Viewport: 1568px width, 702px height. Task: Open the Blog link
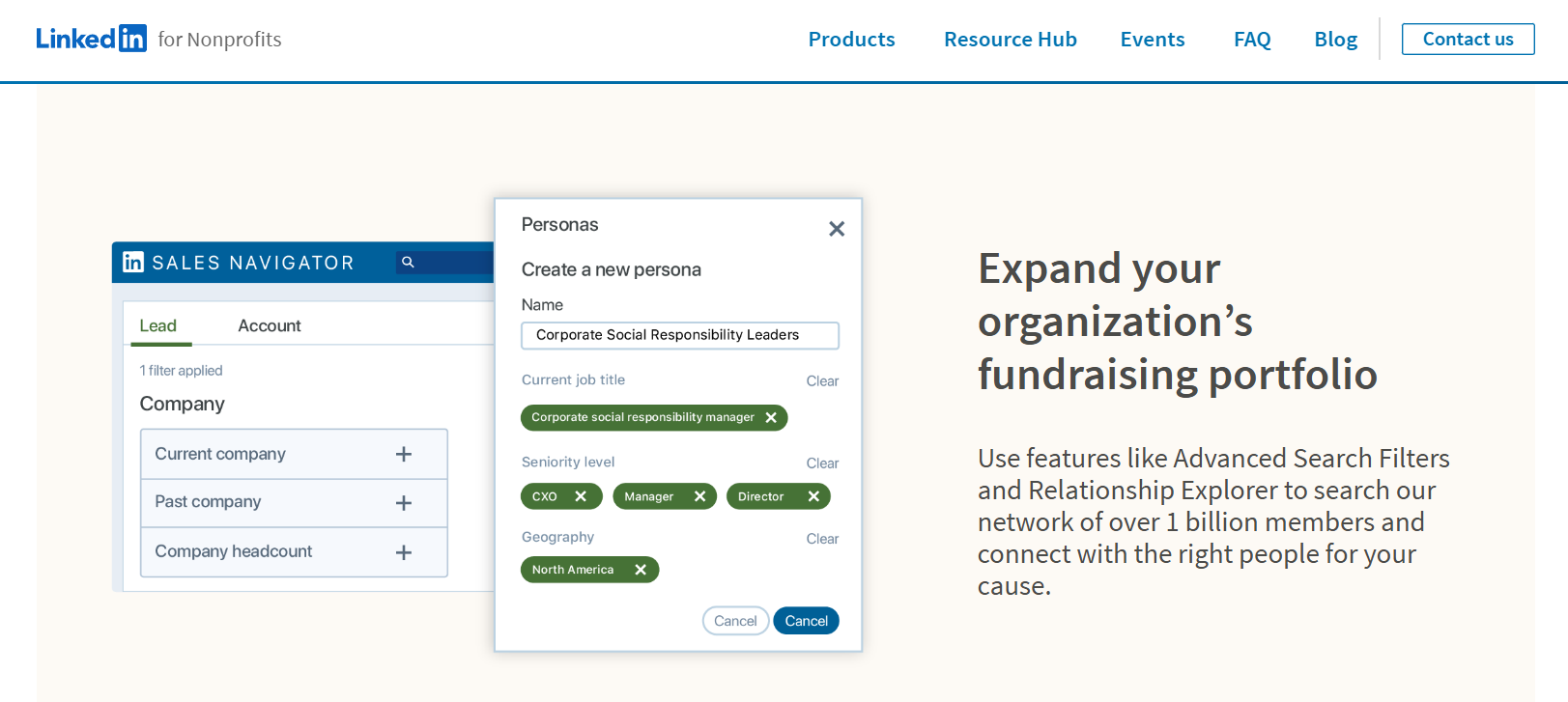(1335, 40)
